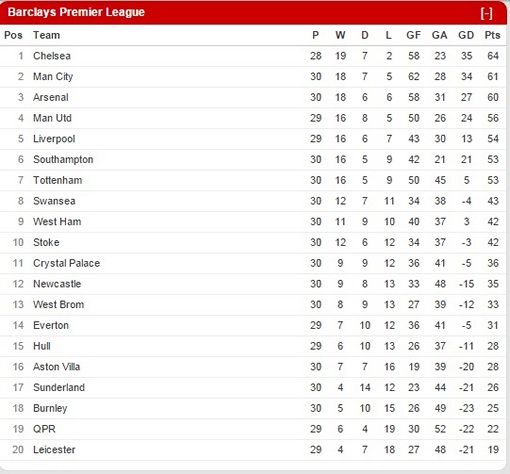Click the Barclays Premier League header title
The height and width of the screenshot is (474, 510).
(x=76, y=12)
